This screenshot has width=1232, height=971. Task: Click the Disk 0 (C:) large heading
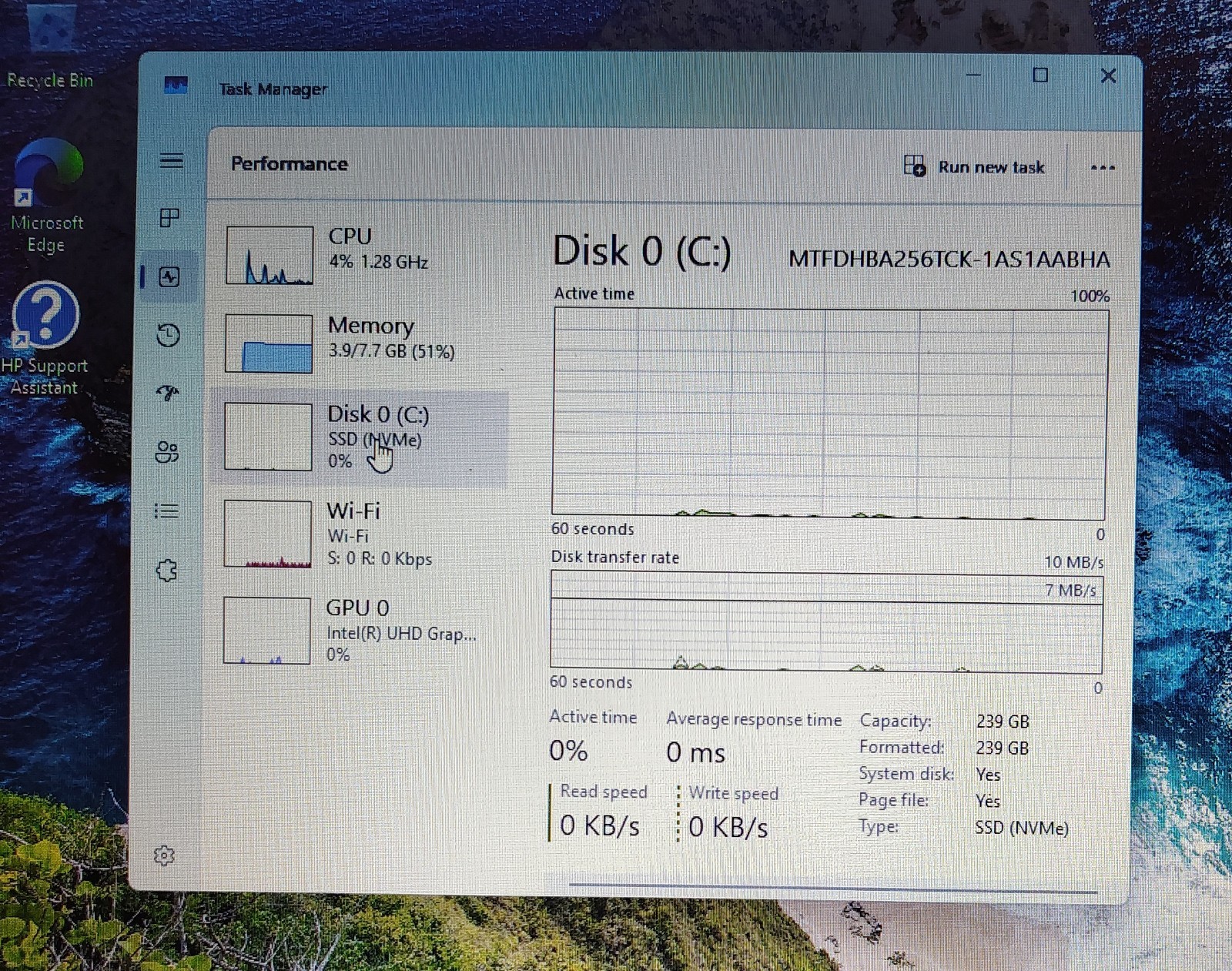[x=642, y=251]
